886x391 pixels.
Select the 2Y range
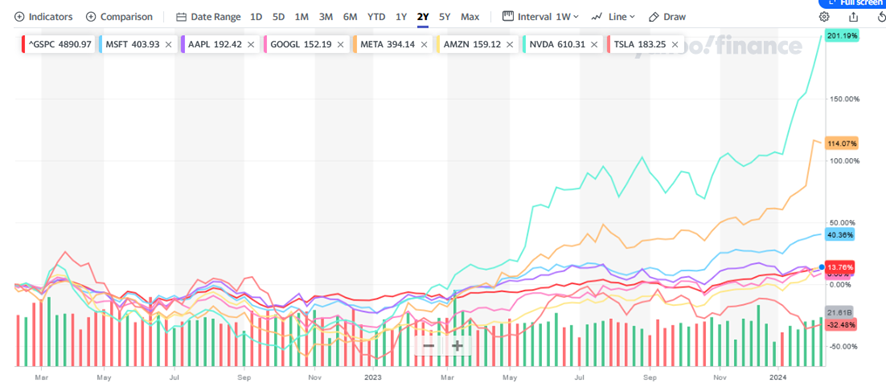423,16
